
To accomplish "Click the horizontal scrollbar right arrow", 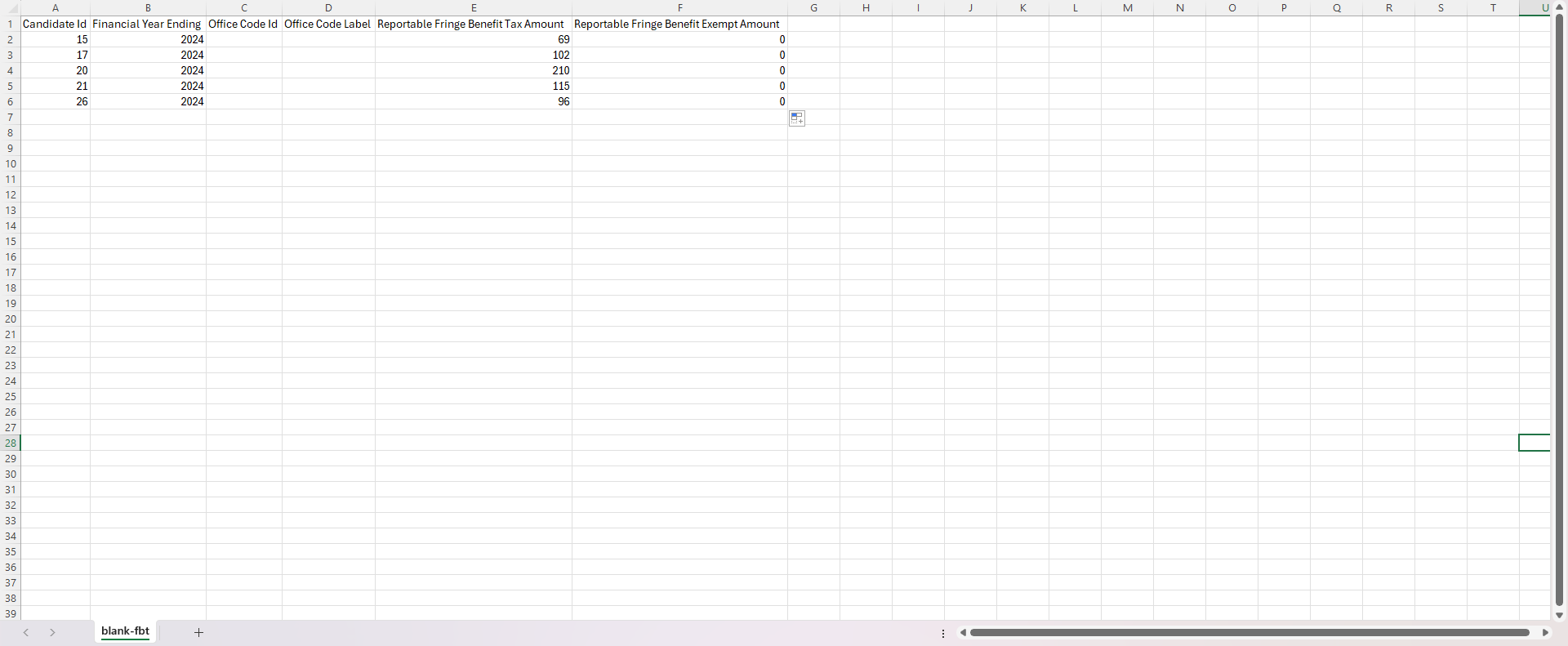I will 1544,632.
